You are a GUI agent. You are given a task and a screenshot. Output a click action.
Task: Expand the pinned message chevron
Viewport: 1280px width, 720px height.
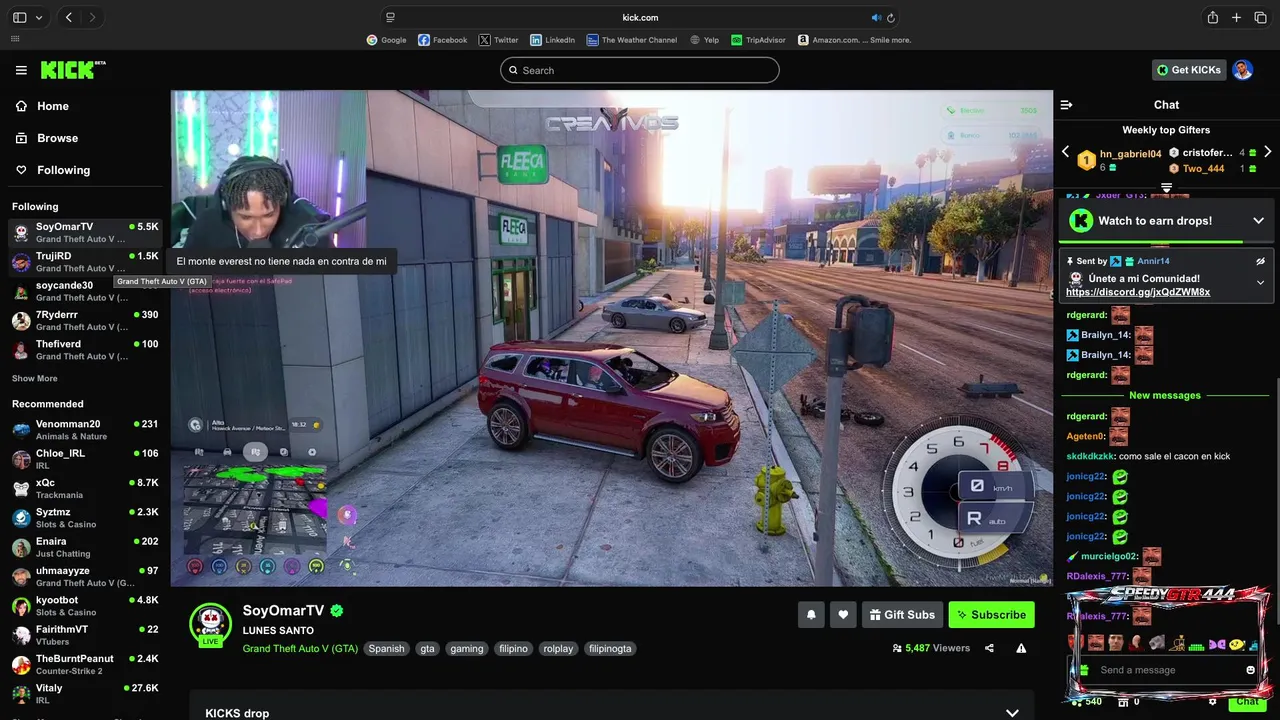pyautogui.click(x=1260, y=283)
